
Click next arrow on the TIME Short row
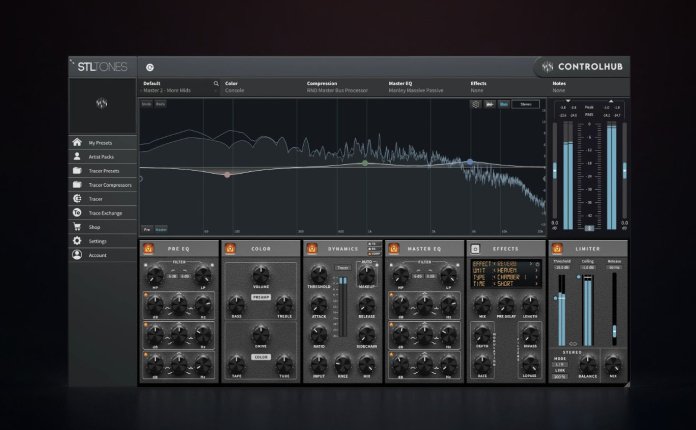[x=536, y=284]
